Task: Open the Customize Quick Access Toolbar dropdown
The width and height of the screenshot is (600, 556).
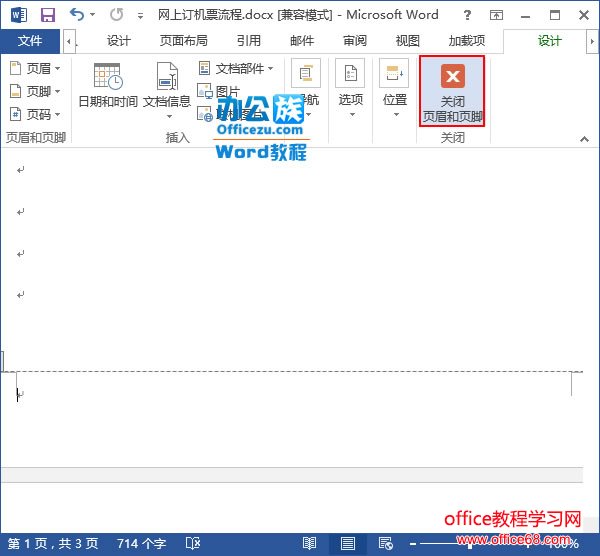Action: [140, 16]
